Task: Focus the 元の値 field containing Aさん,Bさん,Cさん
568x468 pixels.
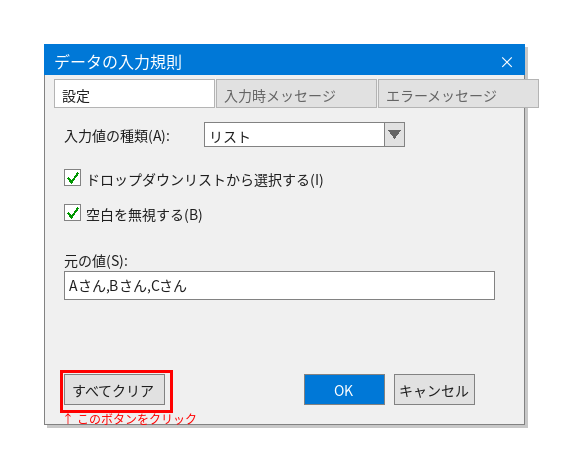Action: click(x=279, y=285)
